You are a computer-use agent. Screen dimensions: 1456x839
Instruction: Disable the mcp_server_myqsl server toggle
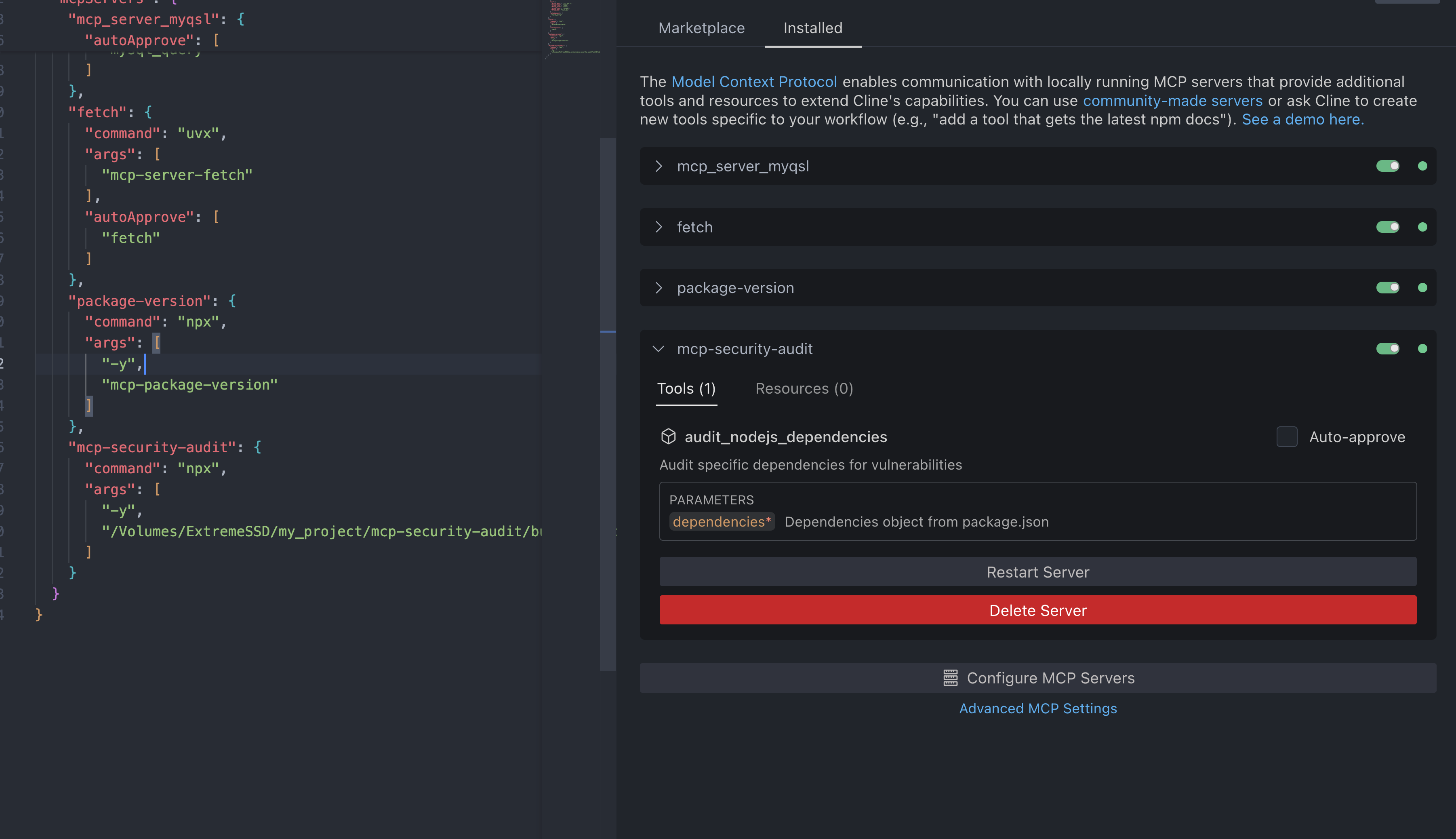tap(1387, 166)
